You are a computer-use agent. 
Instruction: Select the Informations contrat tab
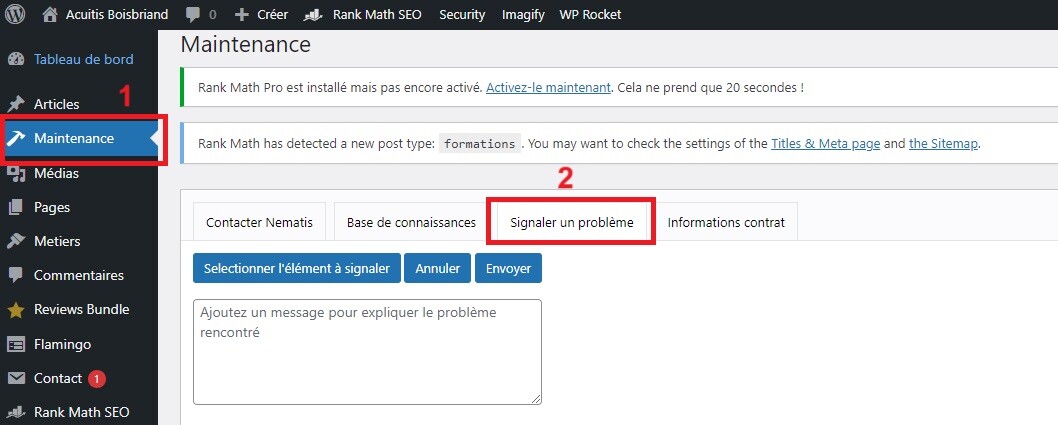coord(726,222)
